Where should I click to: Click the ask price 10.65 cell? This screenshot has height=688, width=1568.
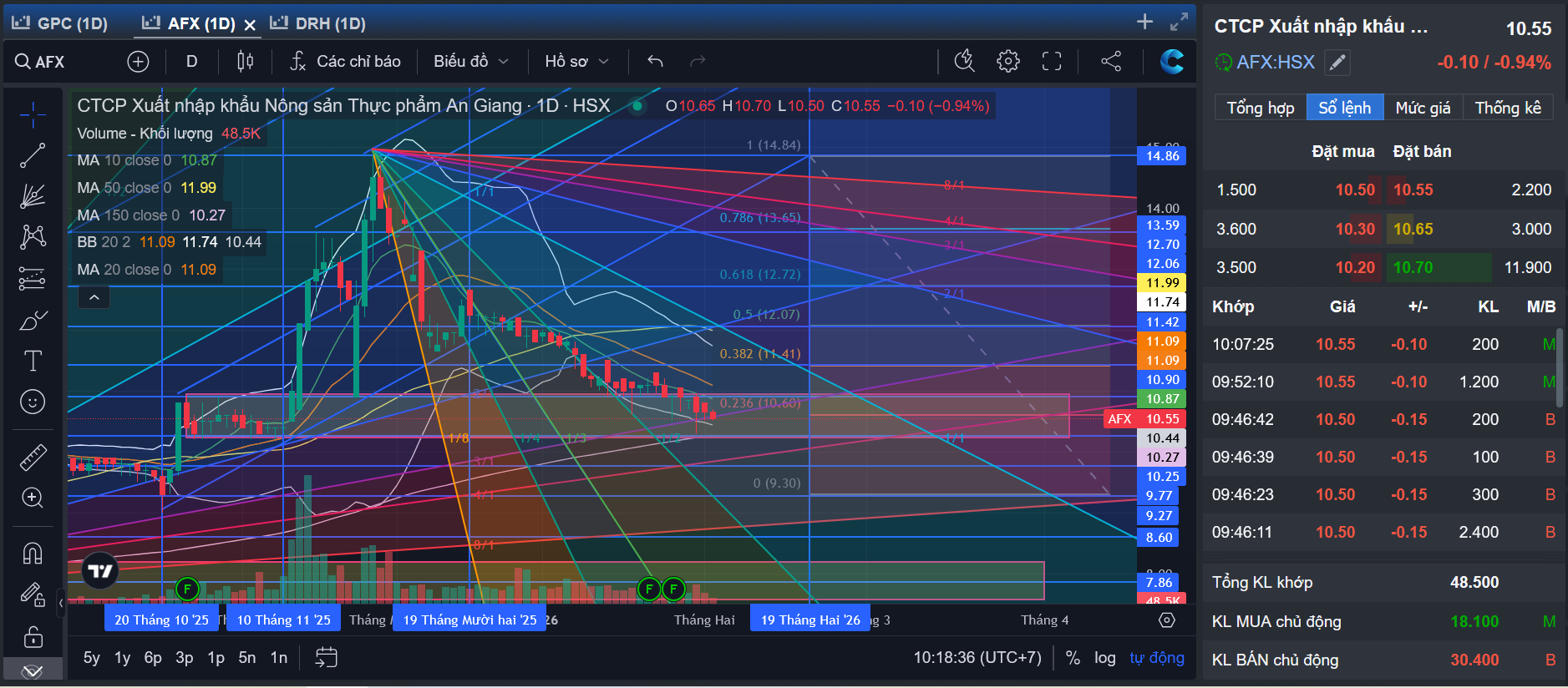coord(1413,229)
